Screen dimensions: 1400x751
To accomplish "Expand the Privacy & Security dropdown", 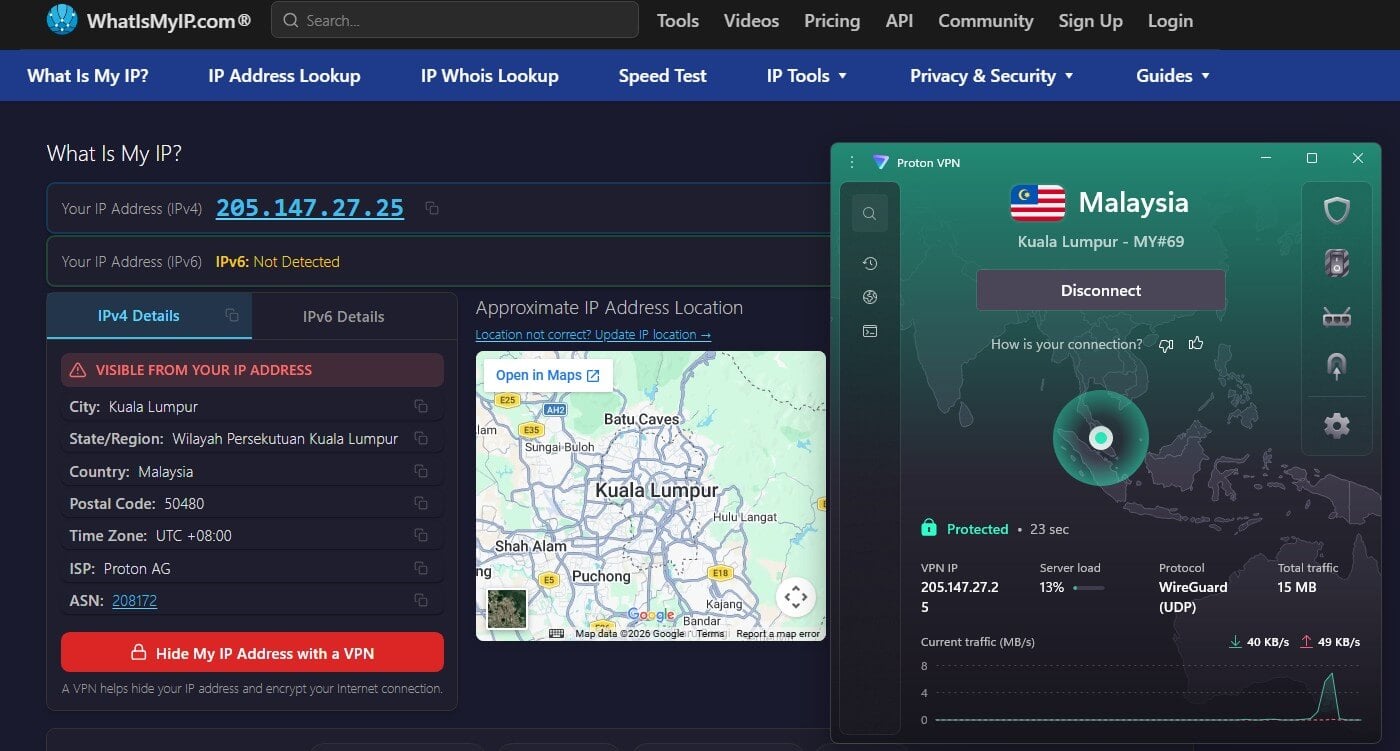I will [992, 76].
